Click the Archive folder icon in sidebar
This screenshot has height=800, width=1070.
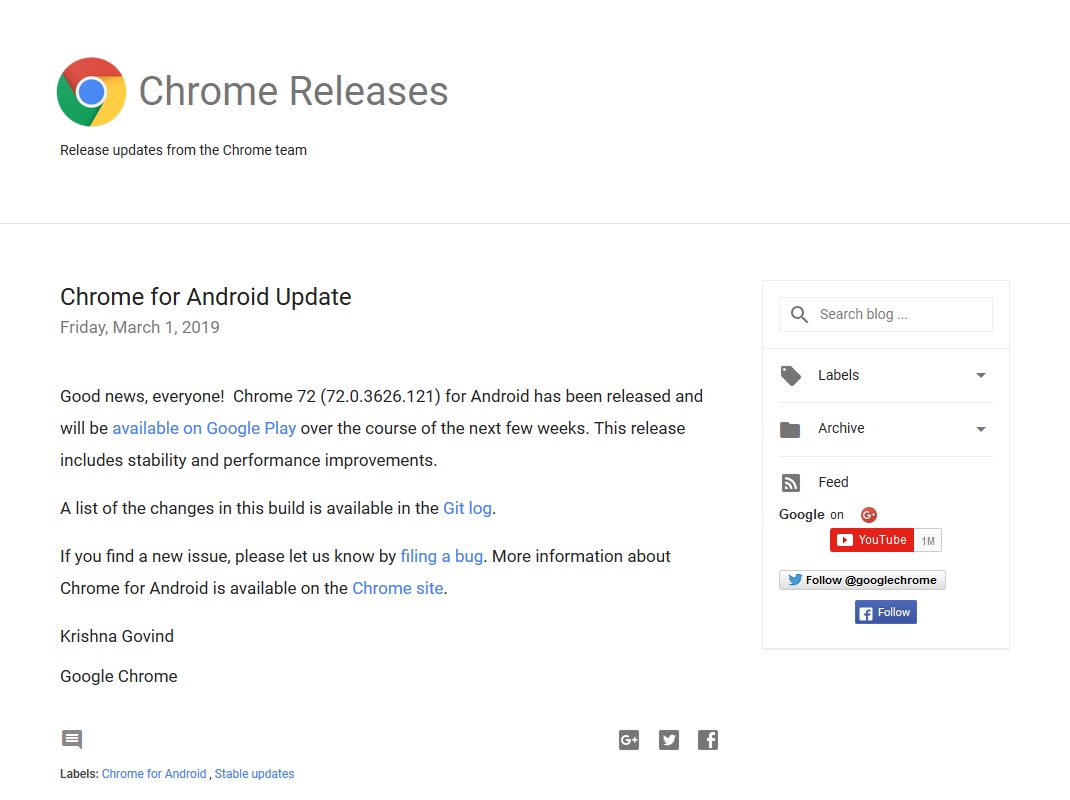click(791, 429)
